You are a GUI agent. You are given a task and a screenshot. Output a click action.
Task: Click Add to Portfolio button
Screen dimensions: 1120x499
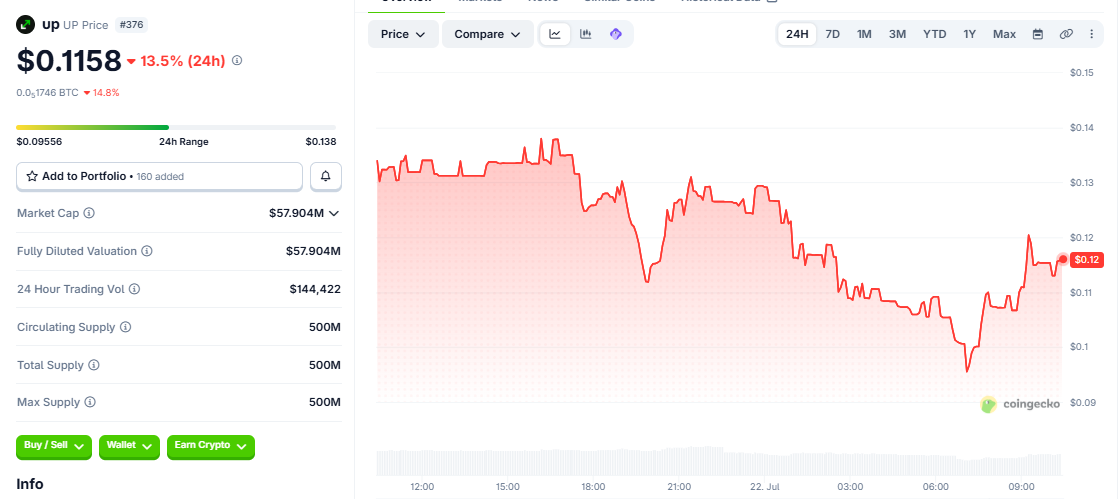159,176
